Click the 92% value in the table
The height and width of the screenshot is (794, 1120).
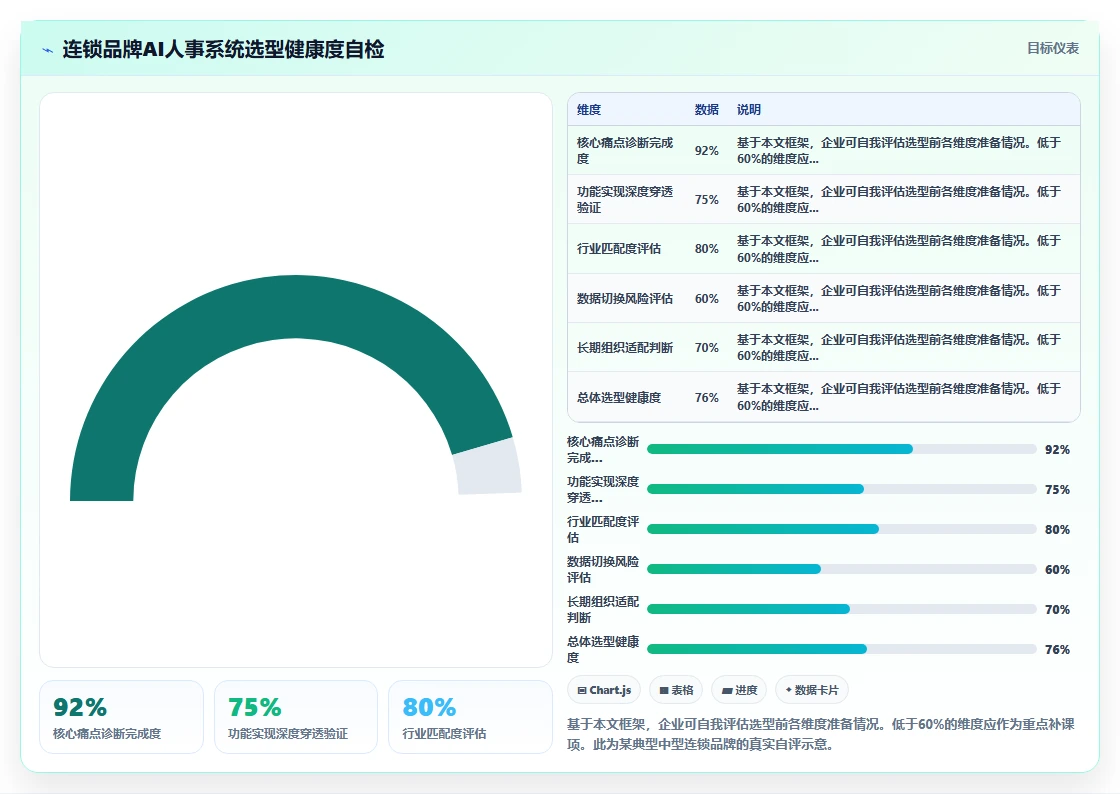coord(706,151)
